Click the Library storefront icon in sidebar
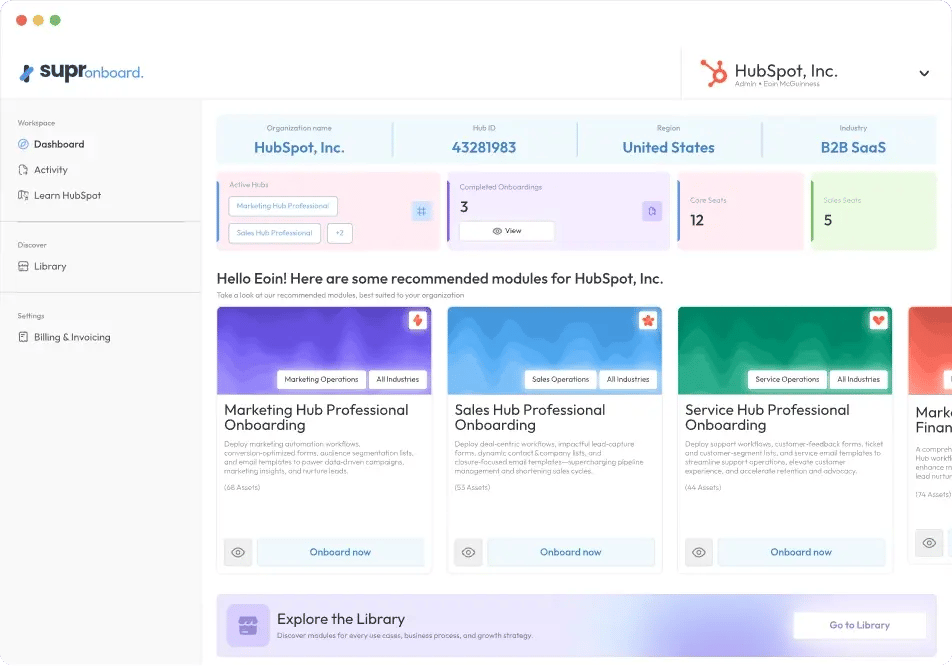 (23, 266)
